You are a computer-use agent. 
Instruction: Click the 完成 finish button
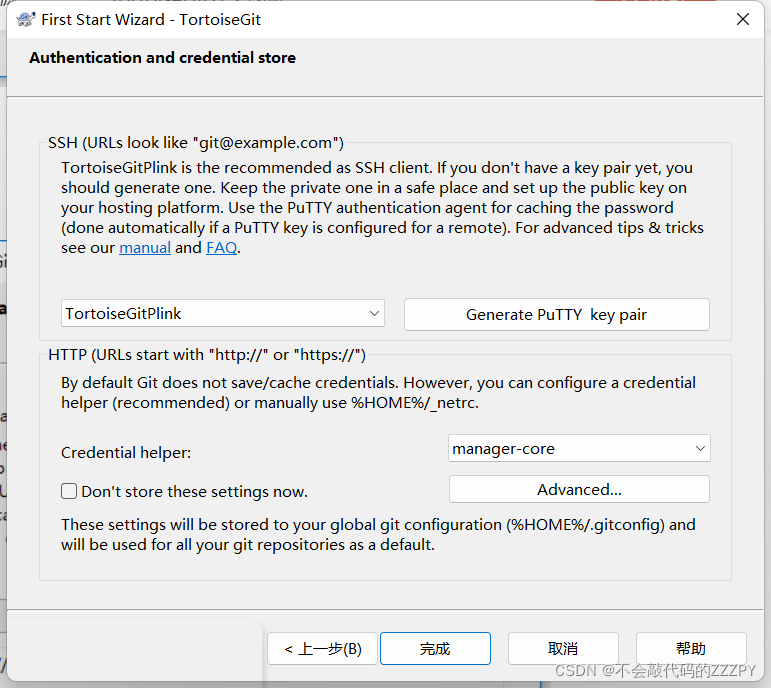coord(435,649)
